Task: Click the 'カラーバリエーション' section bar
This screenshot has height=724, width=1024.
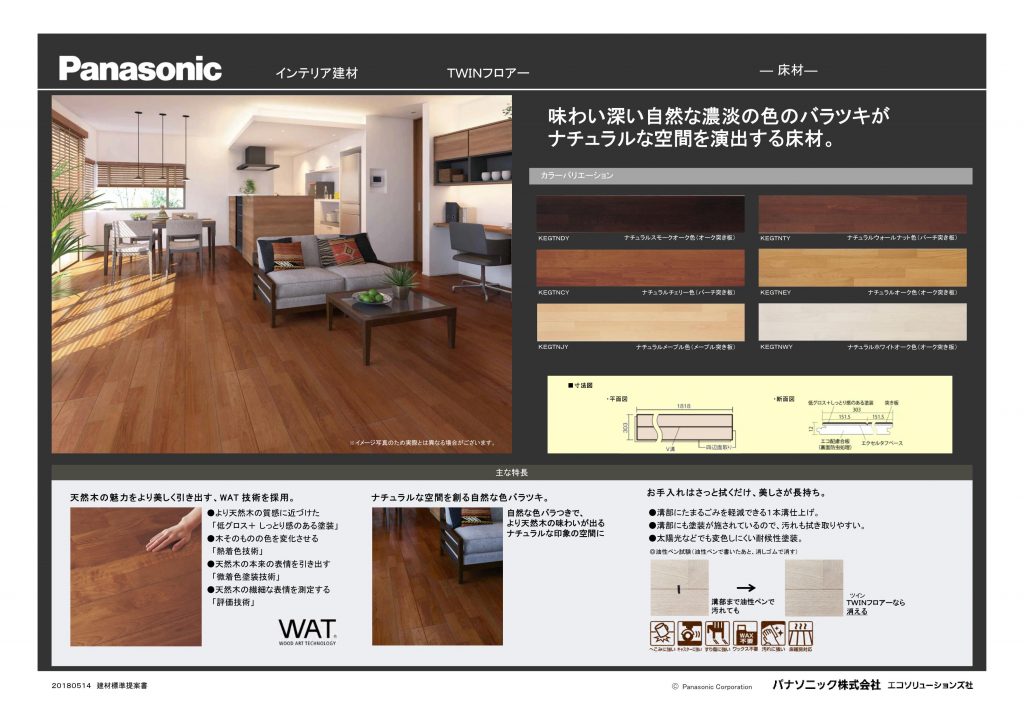Action: click(750, 176)
